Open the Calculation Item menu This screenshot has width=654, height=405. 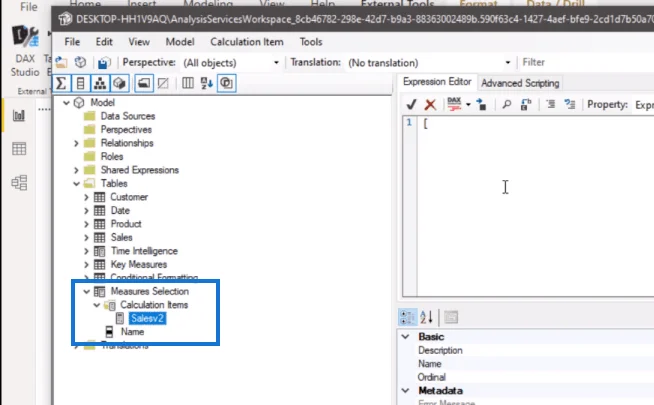pyautogui.click(x=247, y=42)
